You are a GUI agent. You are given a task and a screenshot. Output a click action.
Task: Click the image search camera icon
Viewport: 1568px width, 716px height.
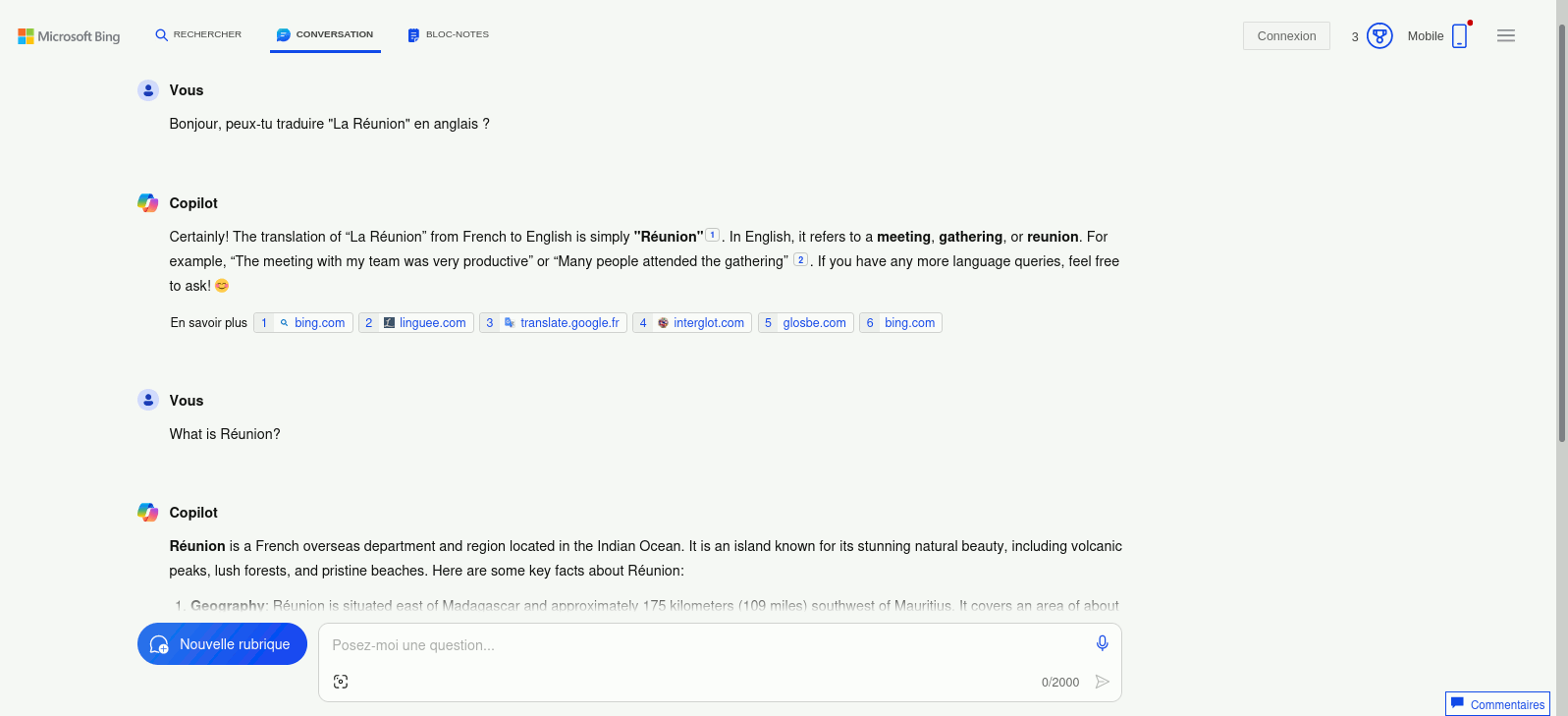click(x=341, y=682)
